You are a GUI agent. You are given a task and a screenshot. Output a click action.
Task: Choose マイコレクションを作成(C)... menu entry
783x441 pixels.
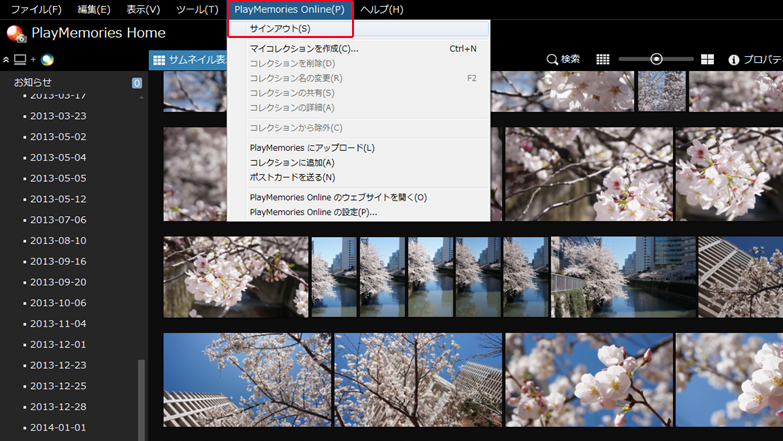[303, 48]
